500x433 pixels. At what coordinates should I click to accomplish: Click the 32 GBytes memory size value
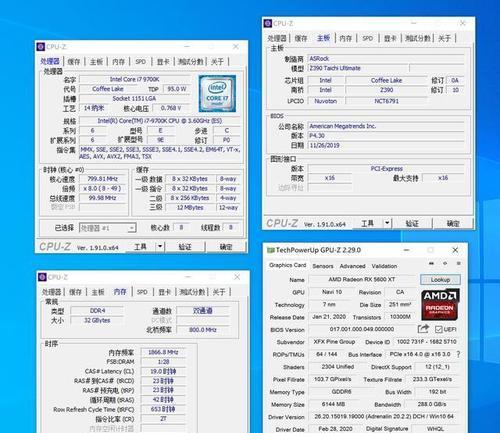pyautogui.click(x=97, y=320)
